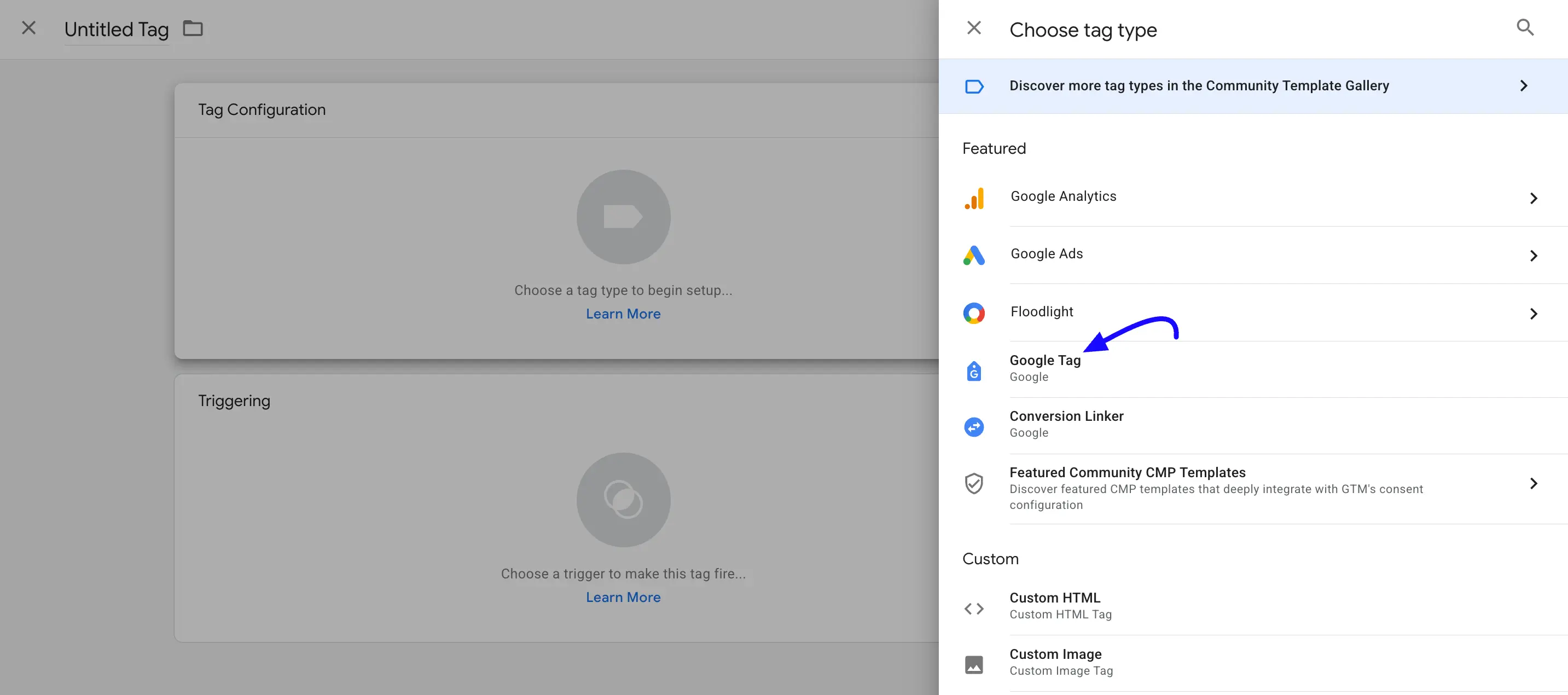Expand the Featured Community CMP Templates chevron

point(1534,483)
